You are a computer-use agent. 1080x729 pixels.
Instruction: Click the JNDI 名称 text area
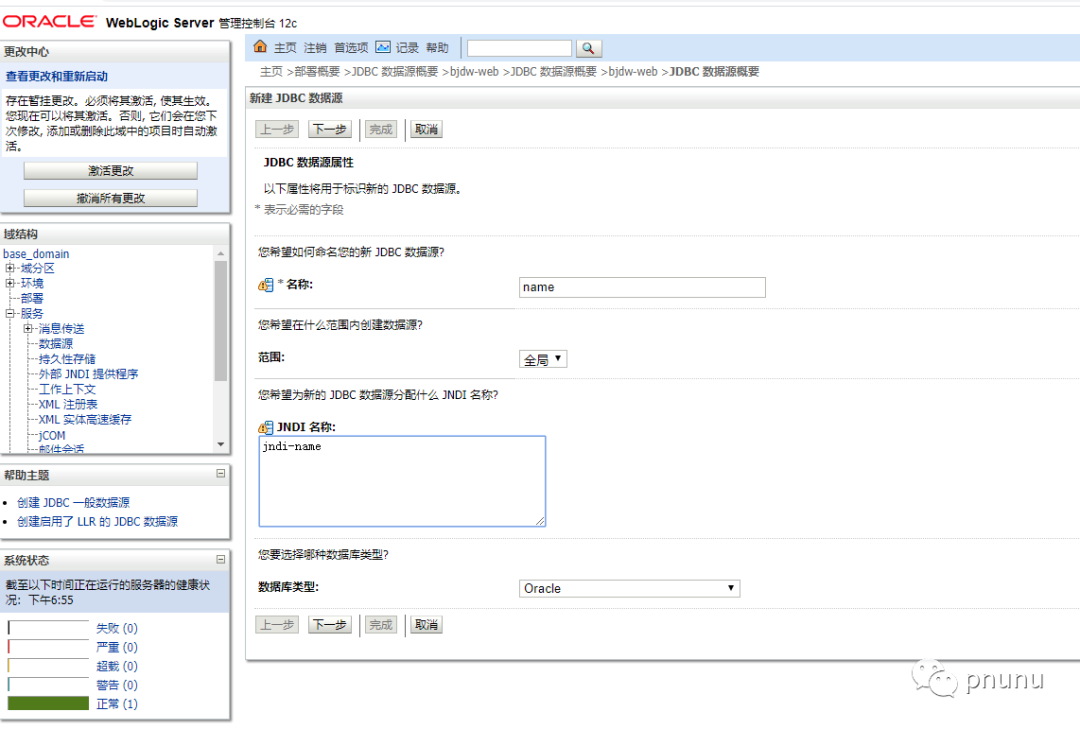[x=402, y=481]
